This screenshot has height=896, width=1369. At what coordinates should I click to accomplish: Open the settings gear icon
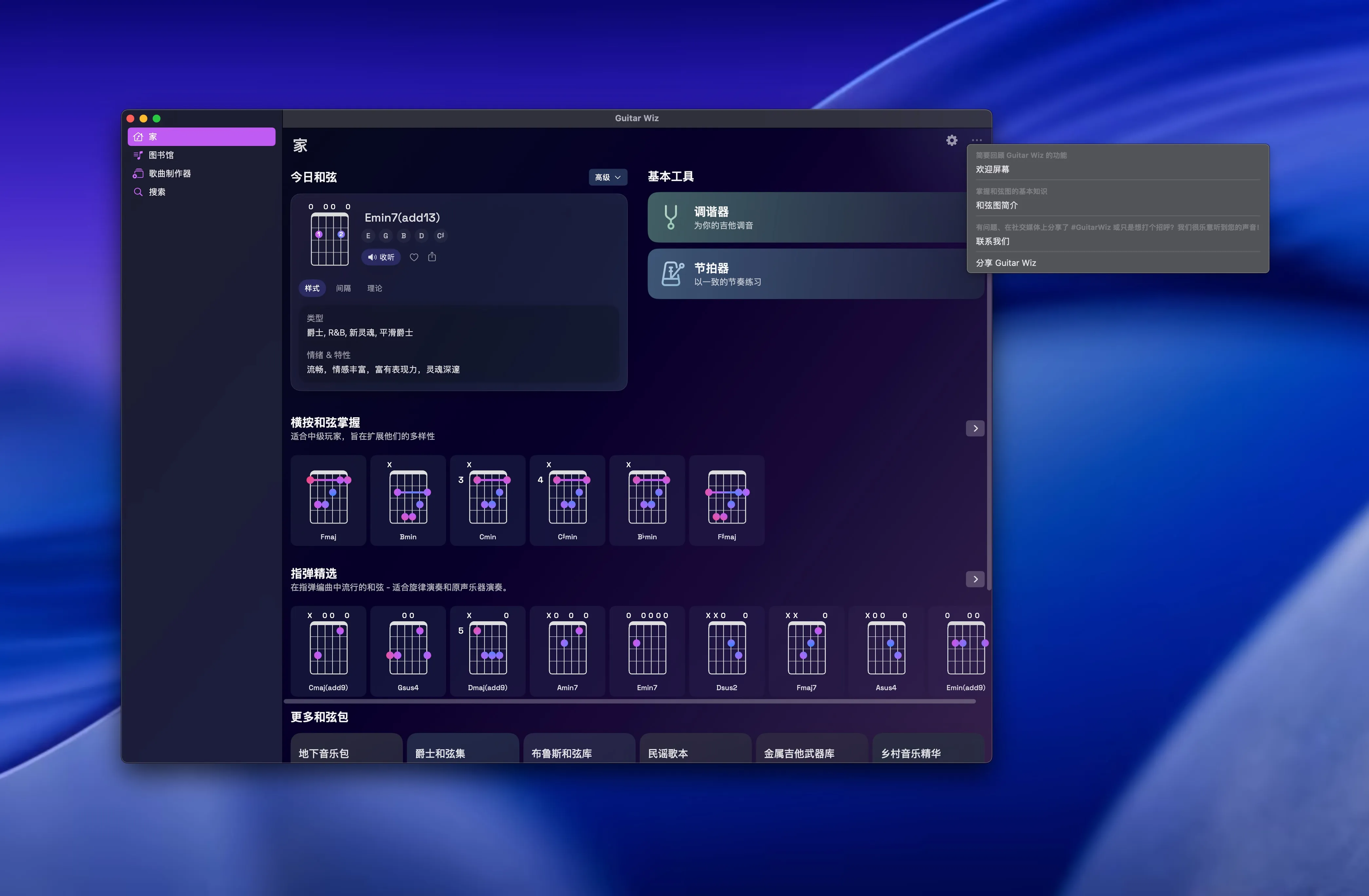coord(951,140)
